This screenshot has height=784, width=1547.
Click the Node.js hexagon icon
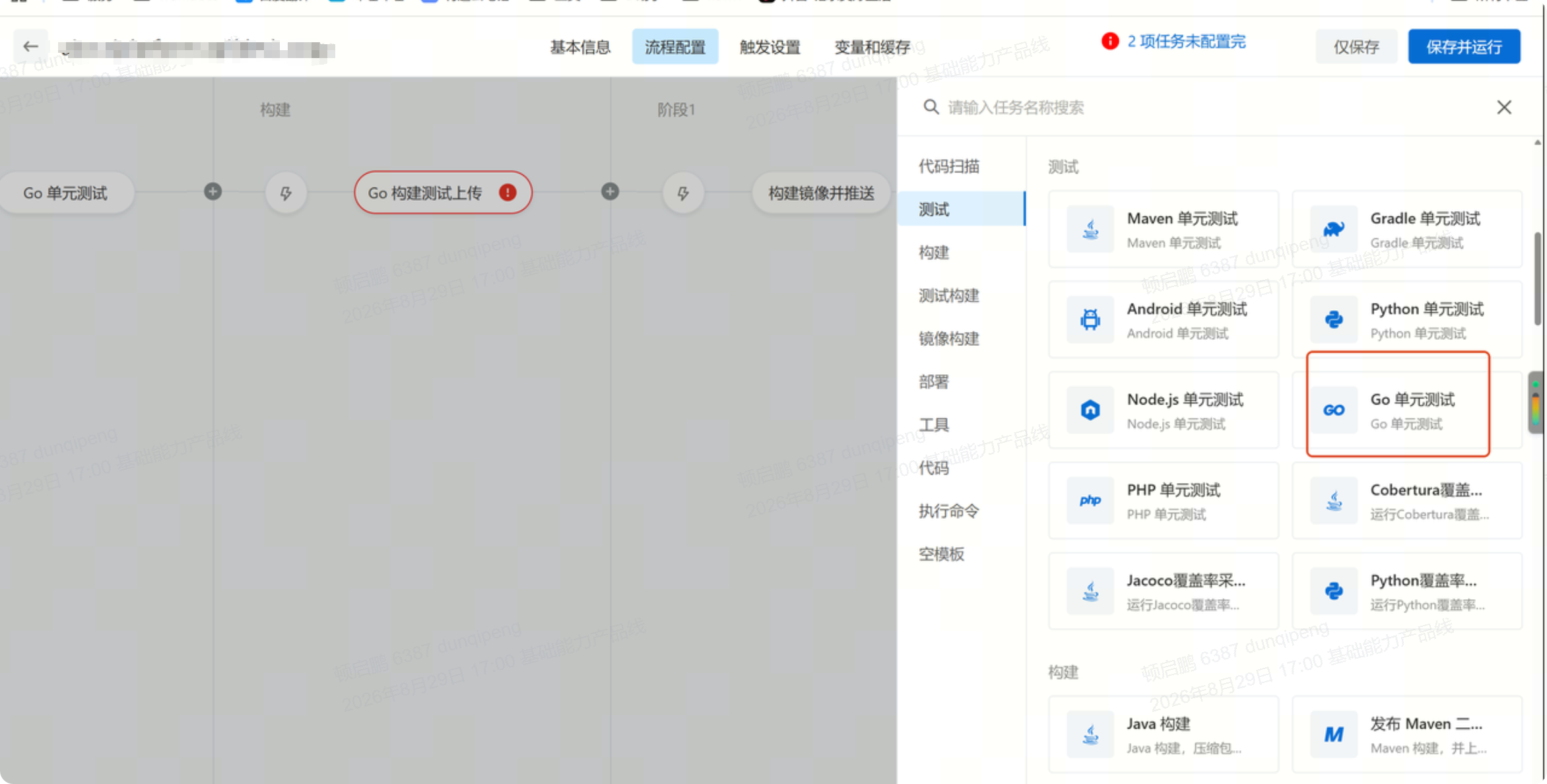coord(1090,410)
